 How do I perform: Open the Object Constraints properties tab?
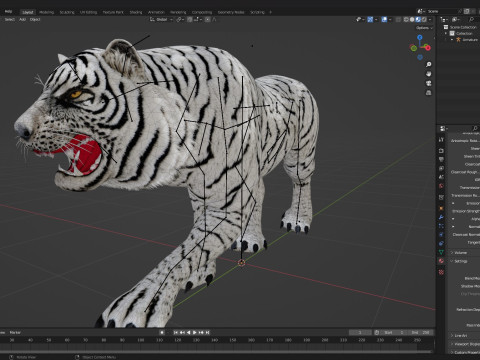(x=441, y=243)
